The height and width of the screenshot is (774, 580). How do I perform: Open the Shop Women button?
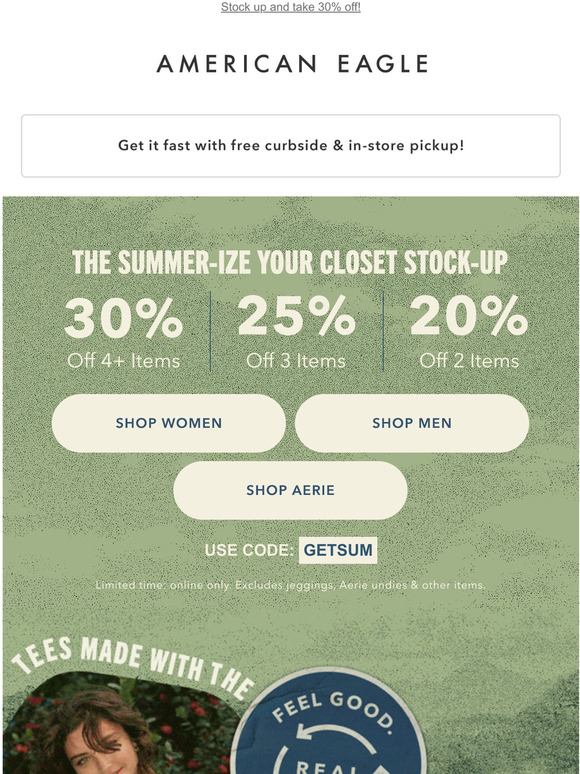(169, 423)
